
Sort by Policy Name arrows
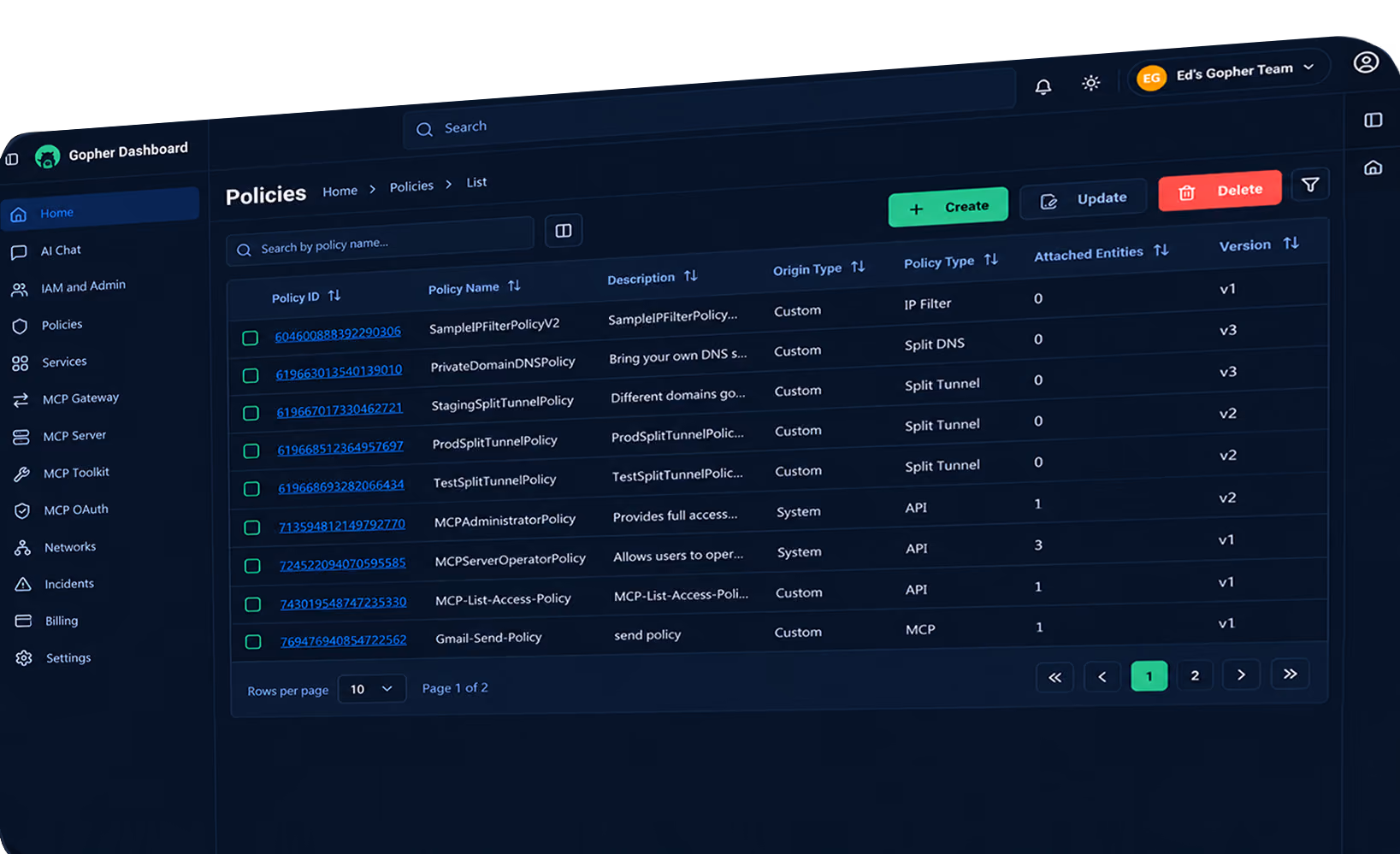[x=514, y=286]
